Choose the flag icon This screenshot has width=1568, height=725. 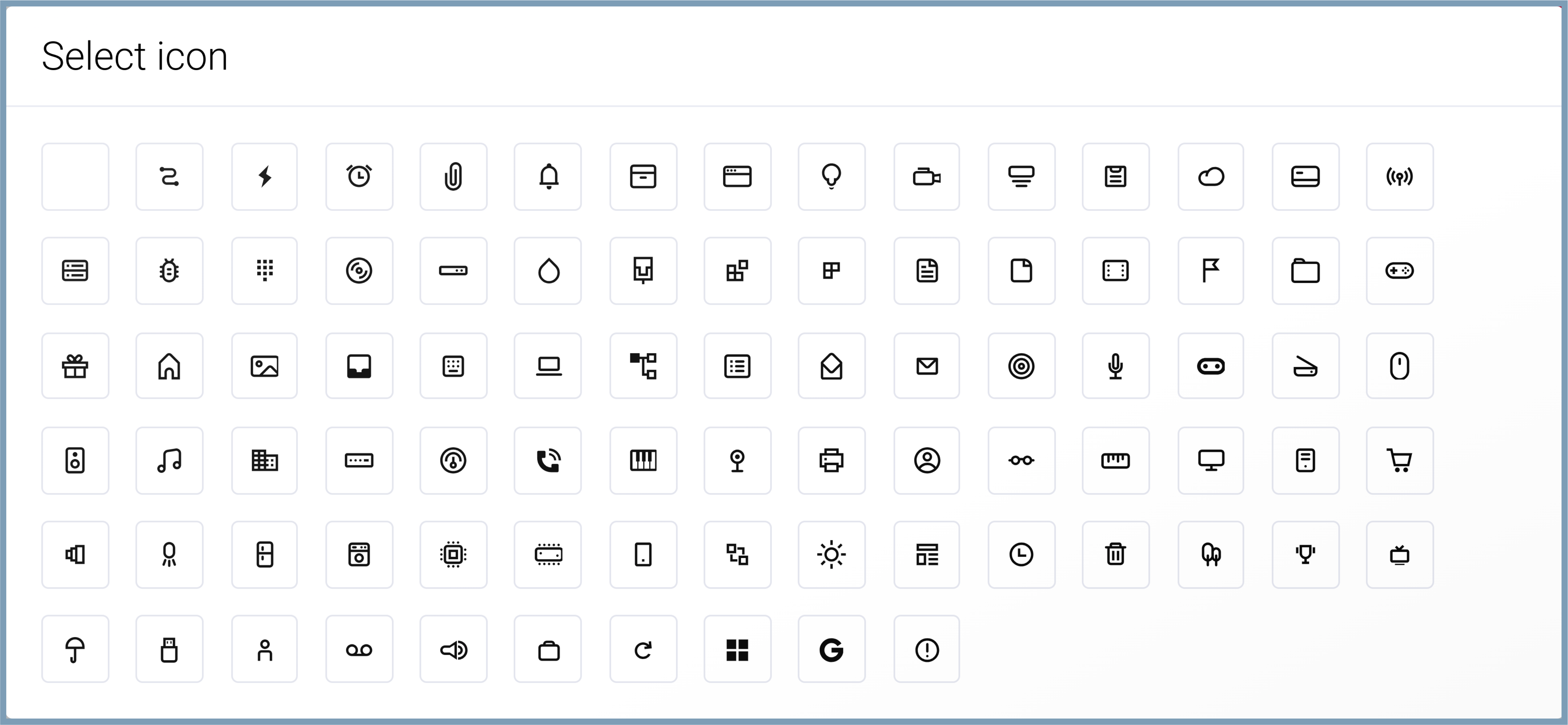pos(1211,271)
